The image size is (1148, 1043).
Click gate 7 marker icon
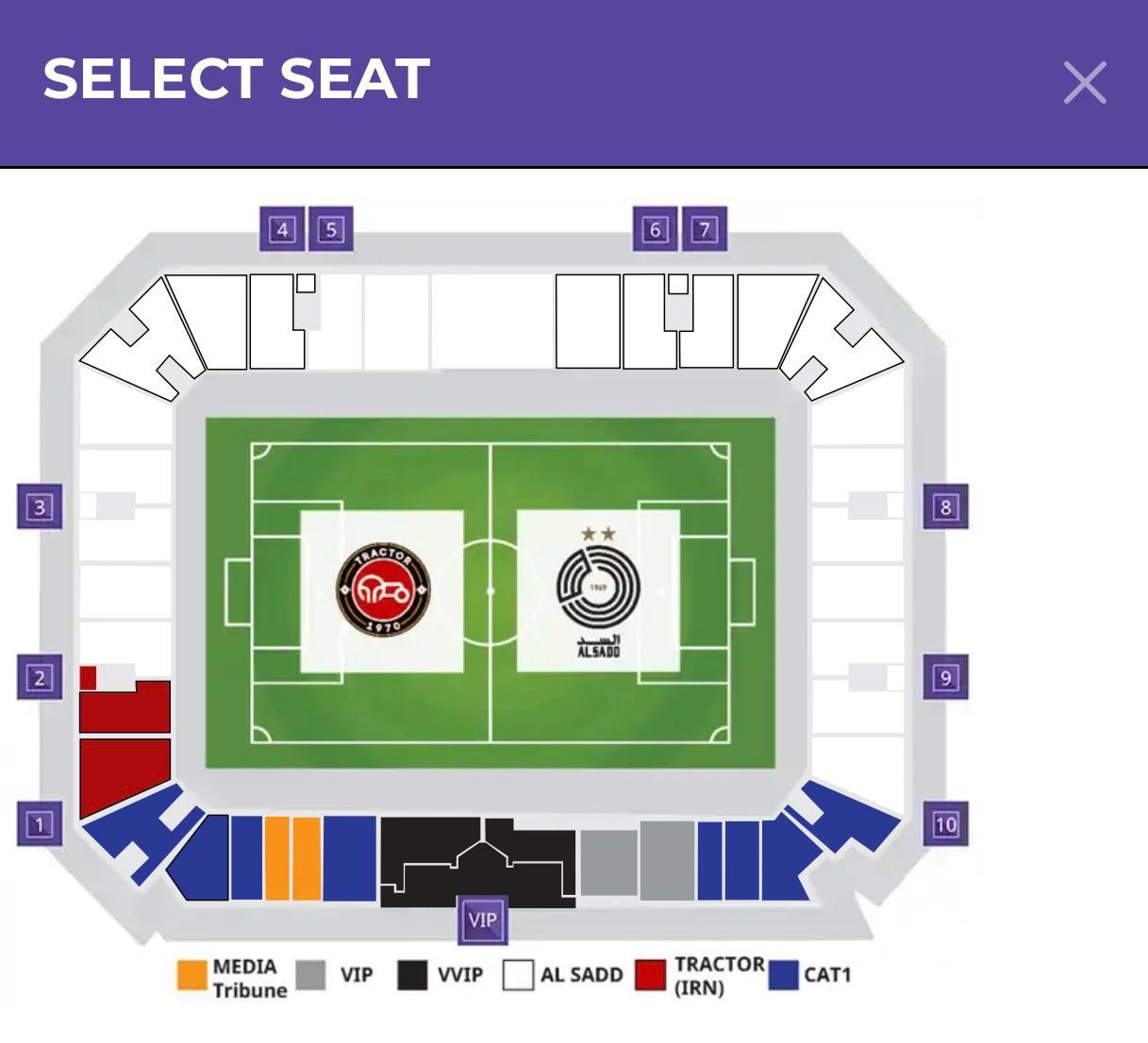click(705, 229)
